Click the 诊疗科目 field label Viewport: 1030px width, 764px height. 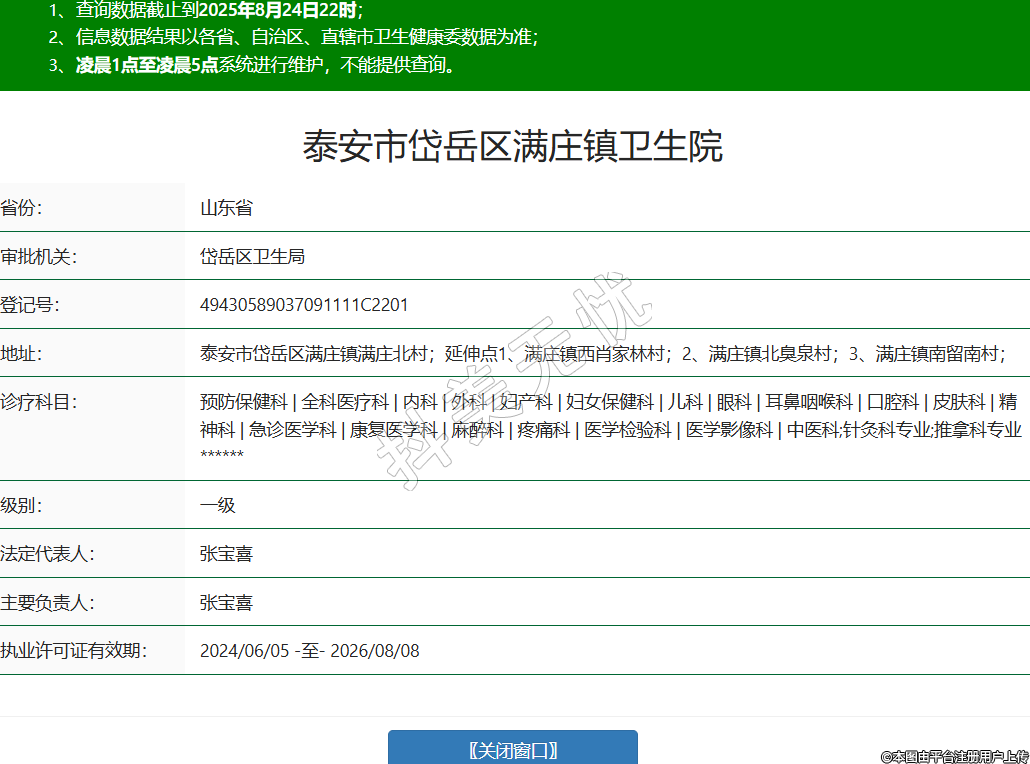(x=38, y=402)
